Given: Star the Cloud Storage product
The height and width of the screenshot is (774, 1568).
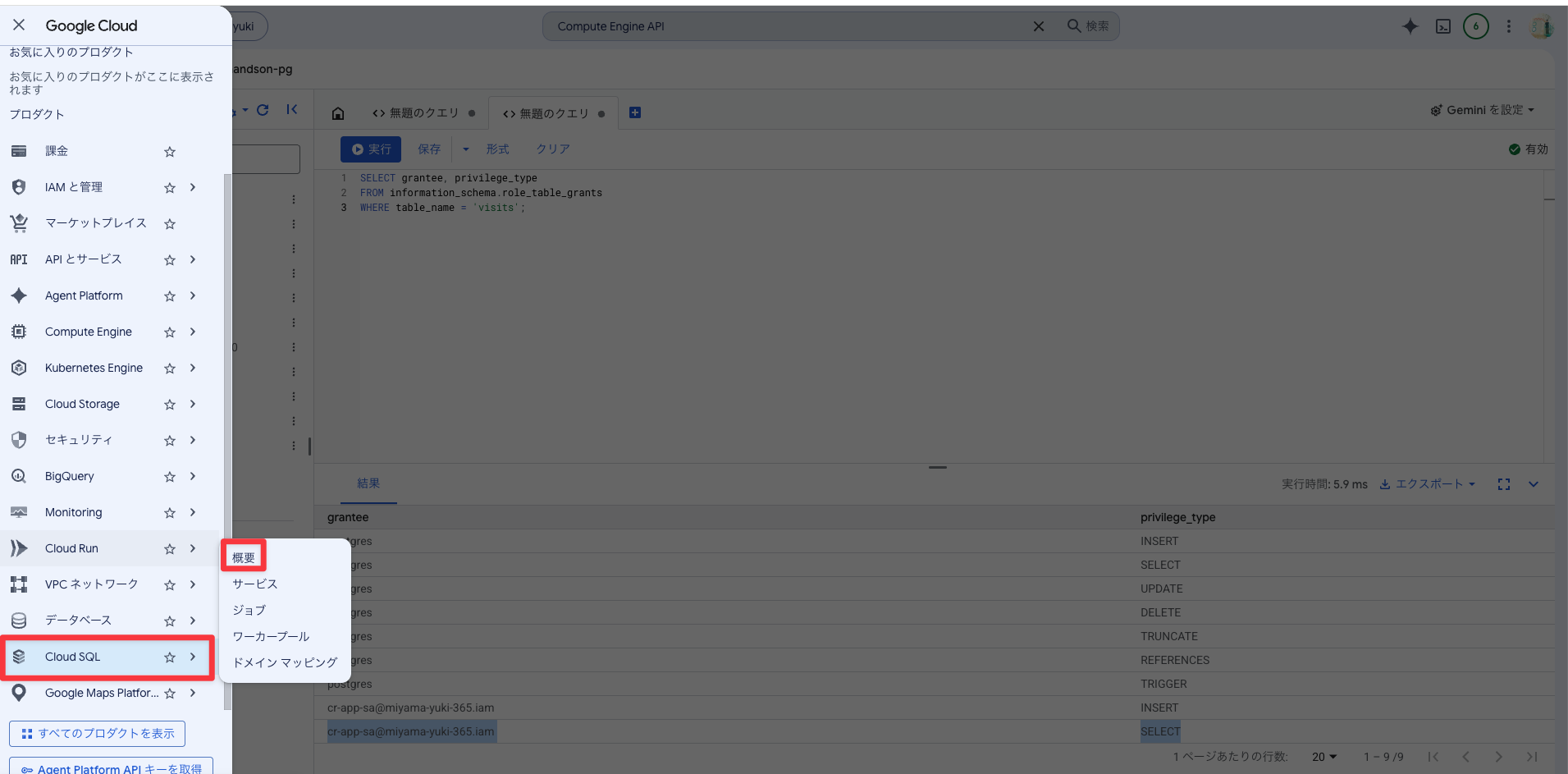Looking at the screenshot, I should point(170,405).
